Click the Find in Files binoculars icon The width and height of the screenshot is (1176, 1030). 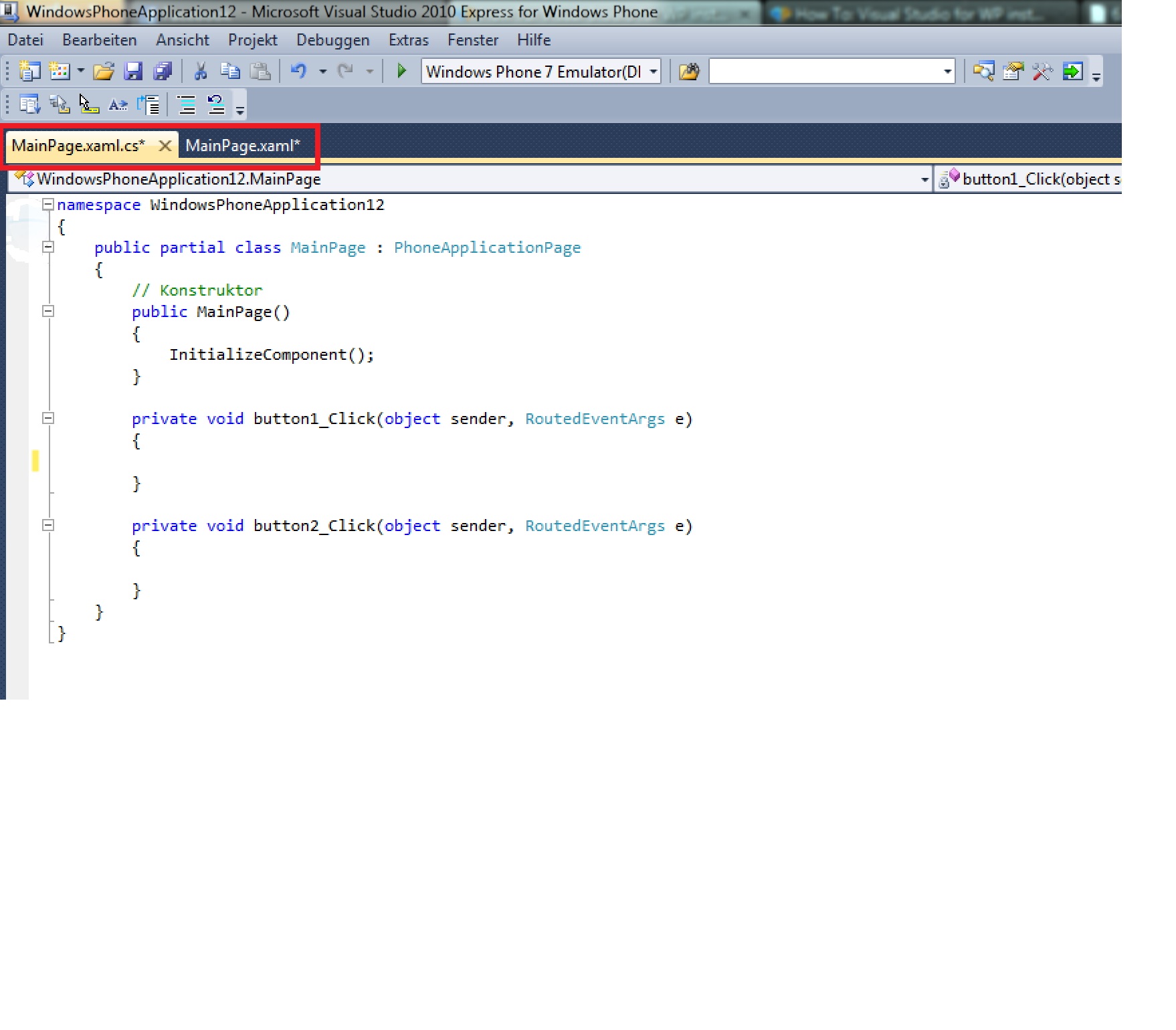click(x=689, y=71)
